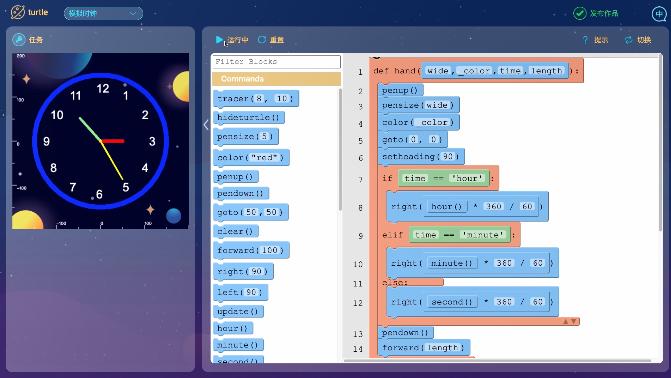Image resolution: width=671 pixels, height=378 pixels.
Task: Click the run play triangle icon
Action: [219, 40]
